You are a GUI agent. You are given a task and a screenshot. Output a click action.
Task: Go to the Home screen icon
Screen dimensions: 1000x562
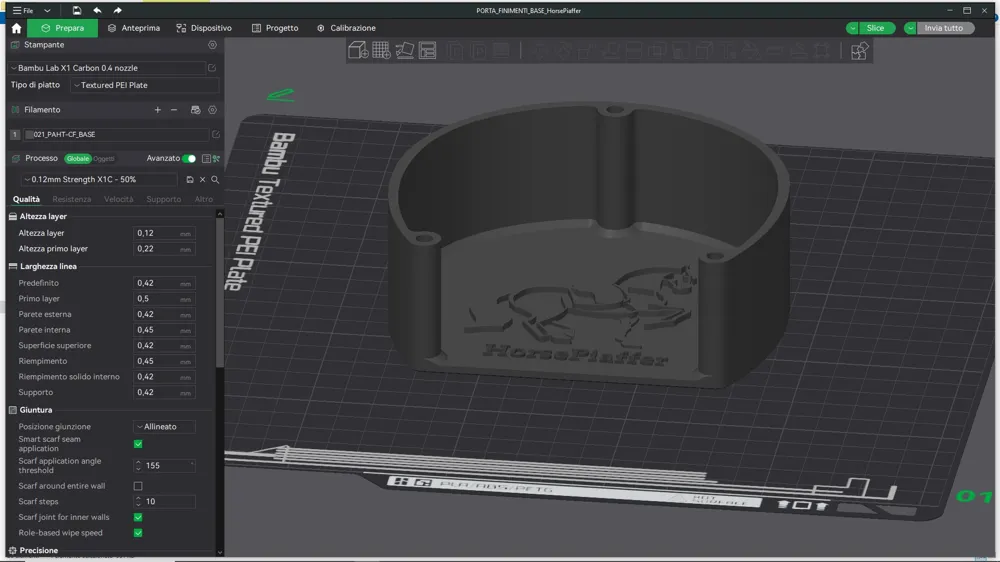17,28
